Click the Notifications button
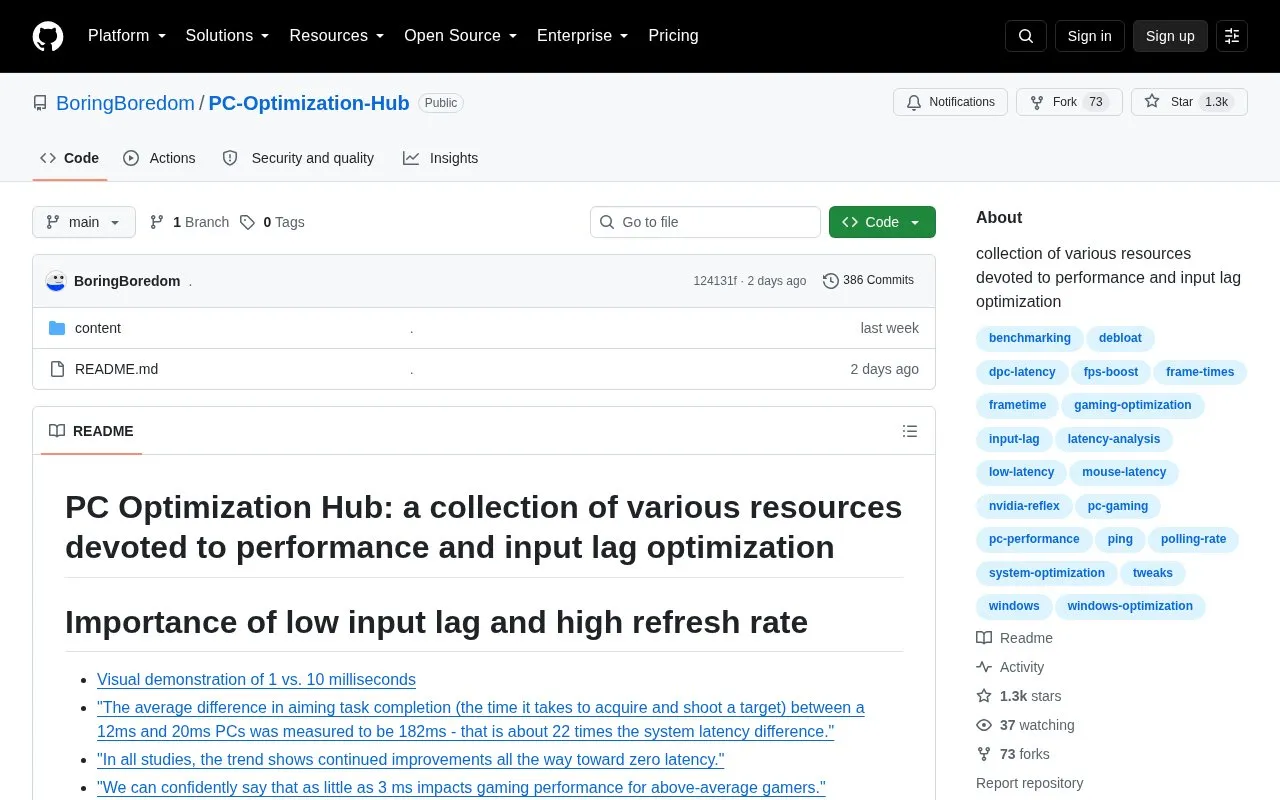This screenshot has height=800, width=1280. coord(950,102)
